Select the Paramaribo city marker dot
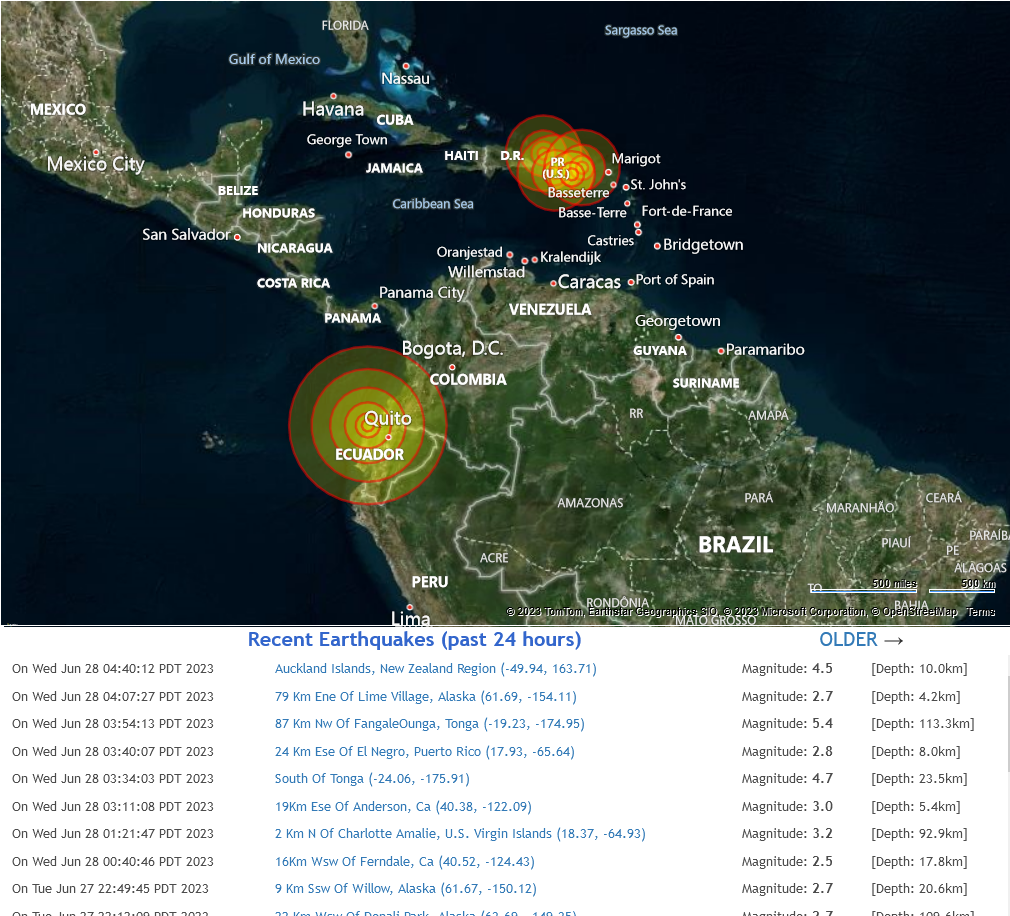Image resolution: width=1010 pixels, height=916 pixels. 721,351
